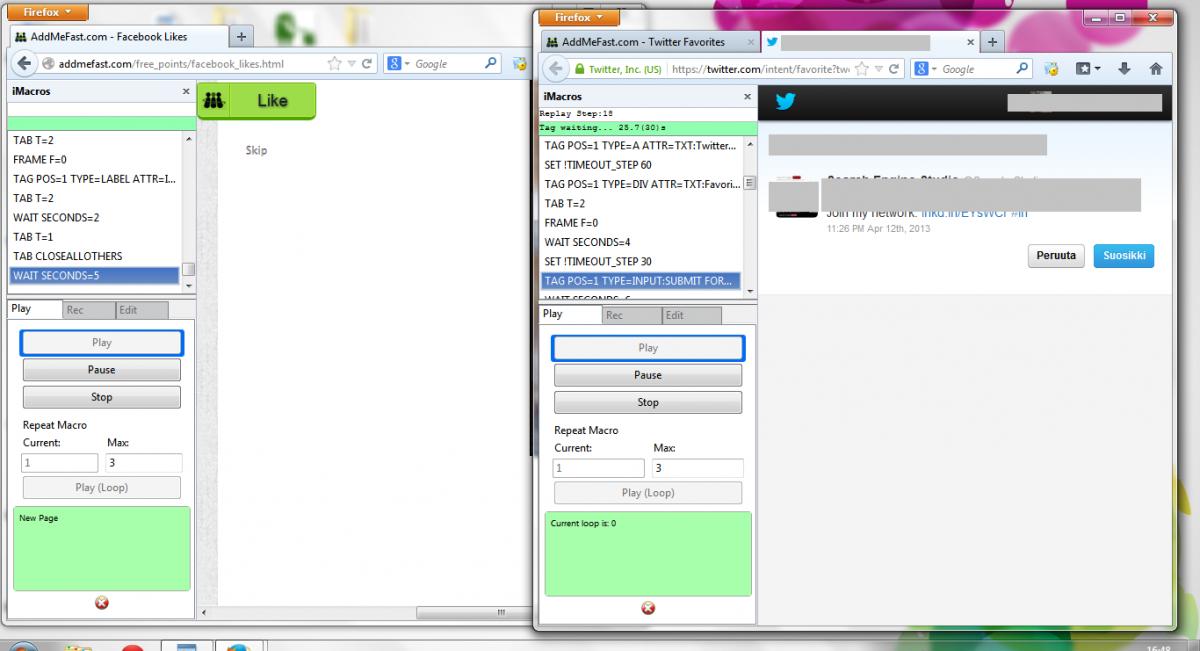
Task: Select the SET !TIMEOUT_STEP 30 macro line
Action: (643, 261)
